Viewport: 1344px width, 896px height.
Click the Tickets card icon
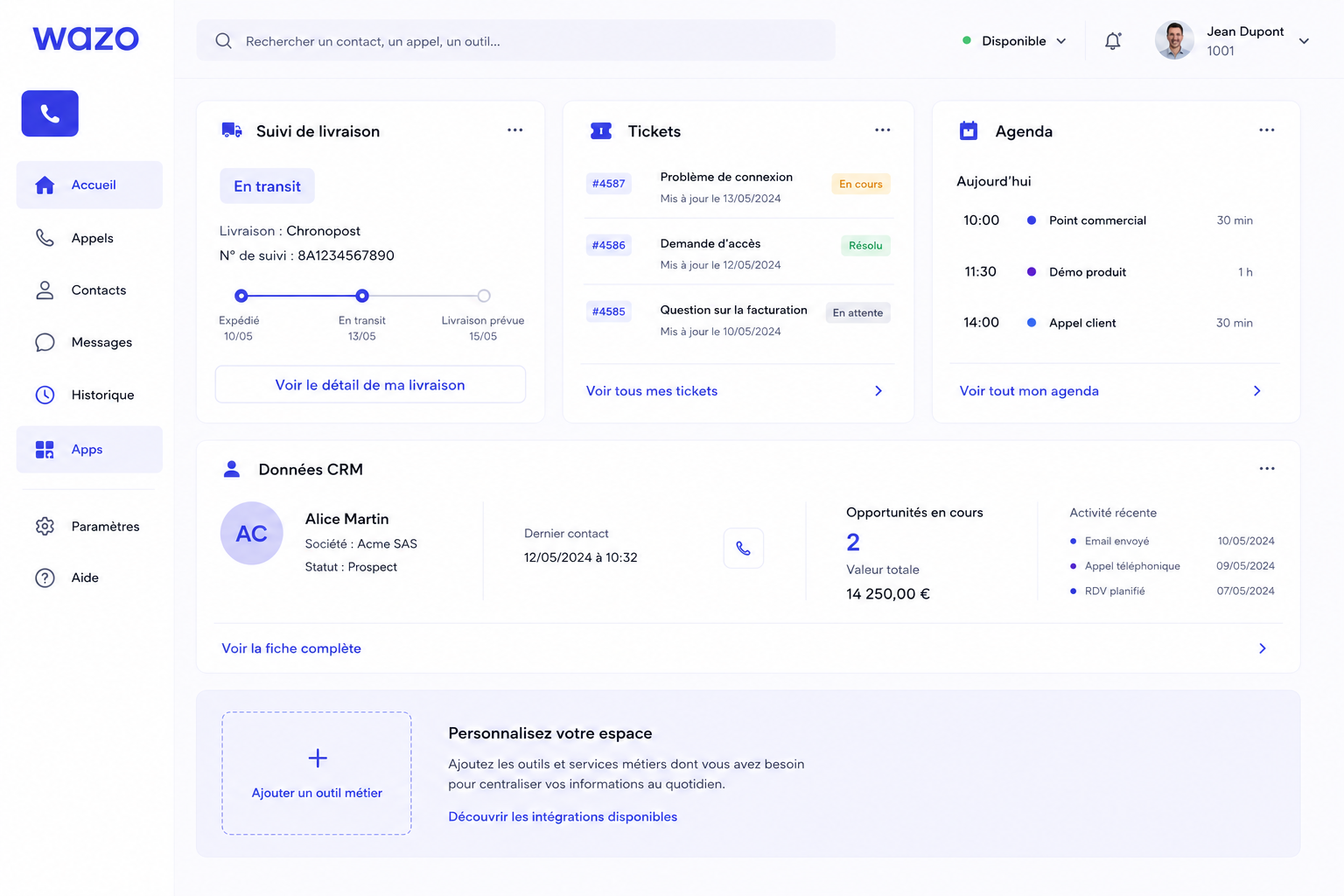point(601,131)
